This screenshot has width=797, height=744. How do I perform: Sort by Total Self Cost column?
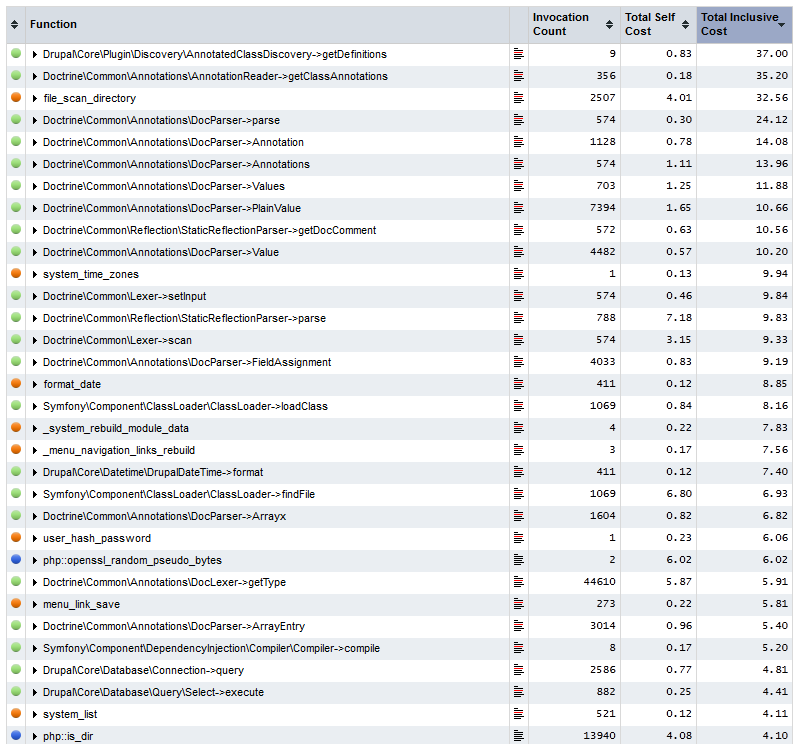pyautogui.click(x=658, y=24)
